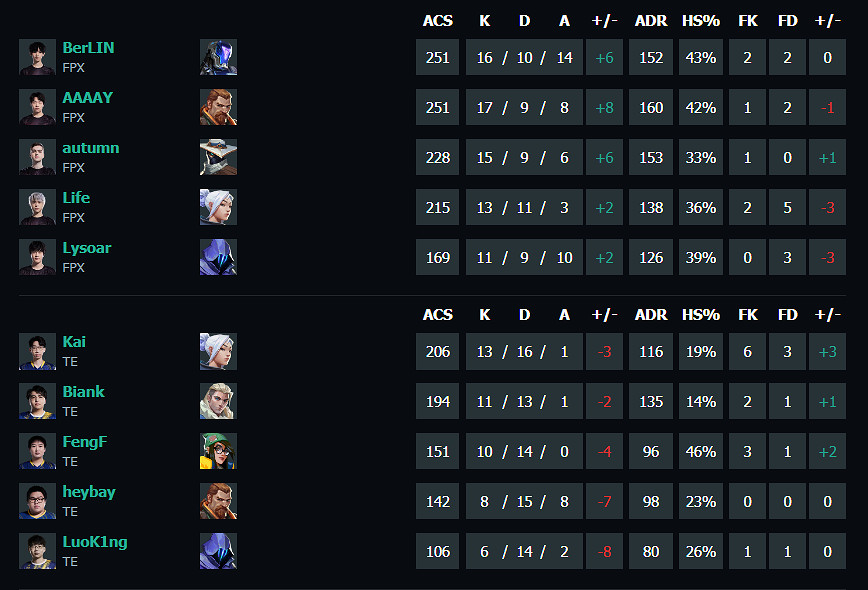Click Lysoar's Omen agent icon
The image size is (868, 590).
click(x=218, y=257)
